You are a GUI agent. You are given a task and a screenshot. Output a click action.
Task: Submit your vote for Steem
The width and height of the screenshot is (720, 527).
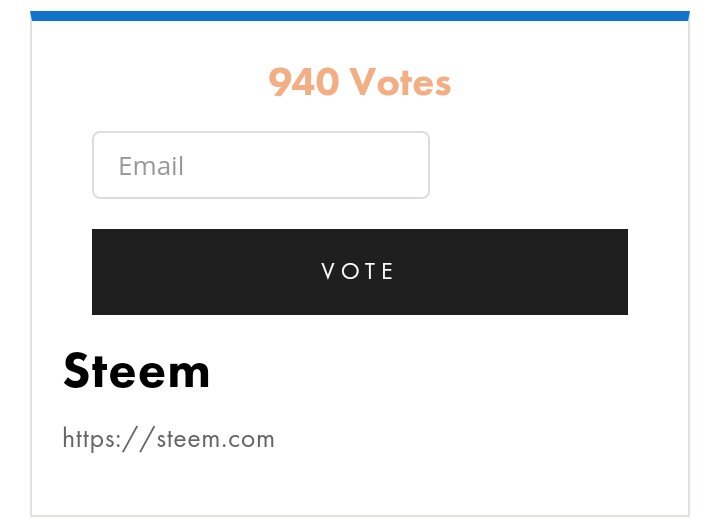tap(359, 271)
